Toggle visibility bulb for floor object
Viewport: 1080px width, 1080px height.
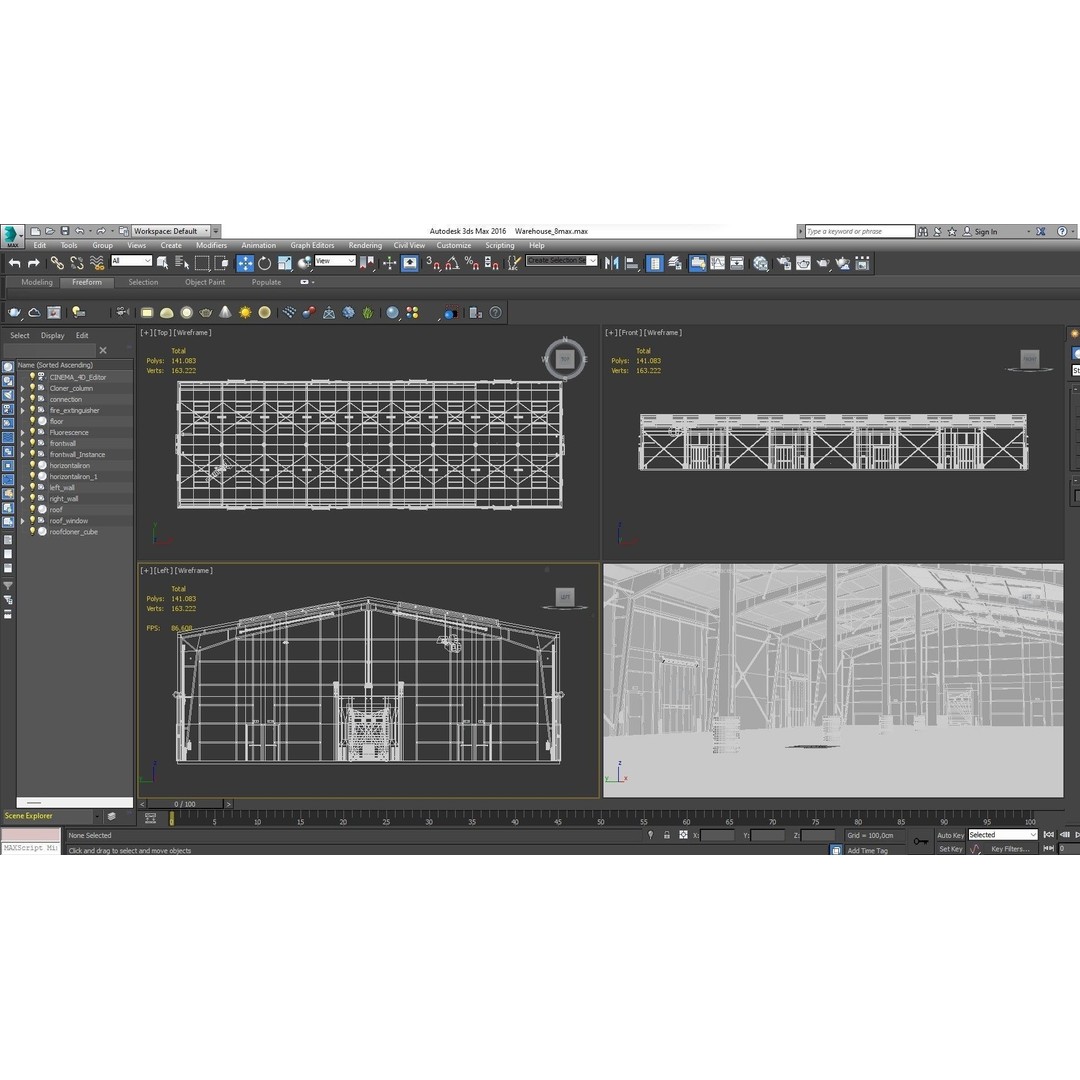click(x=32, y=421)
